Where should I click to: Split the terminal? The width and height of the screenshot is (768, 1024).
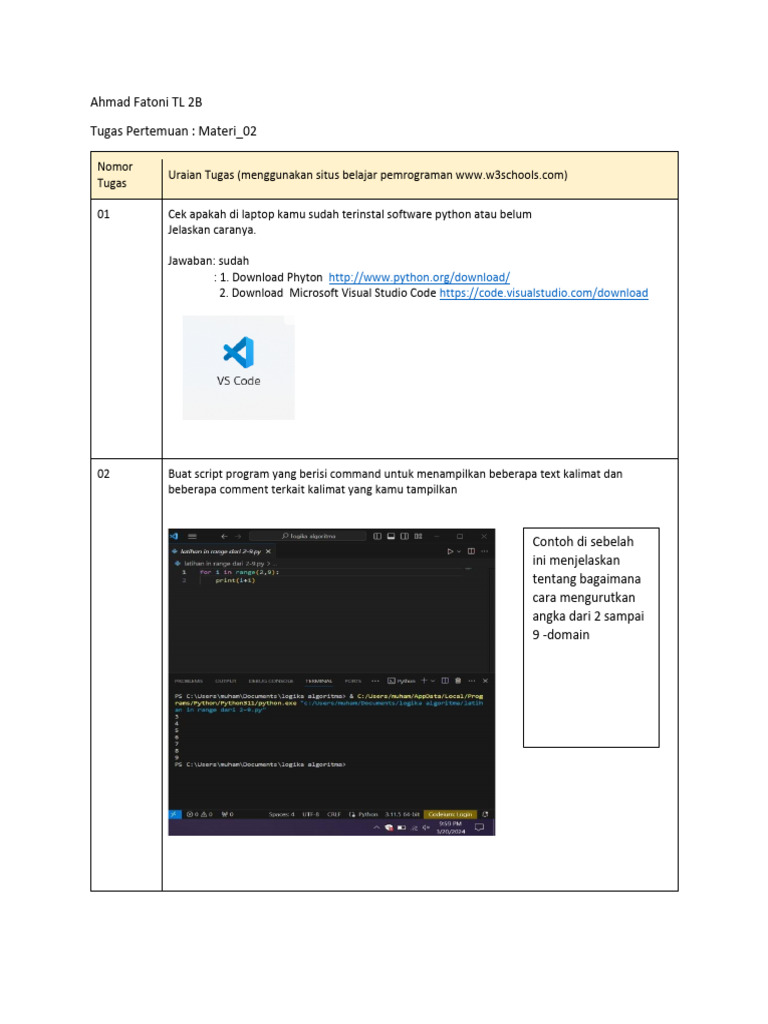pos(445,681)
